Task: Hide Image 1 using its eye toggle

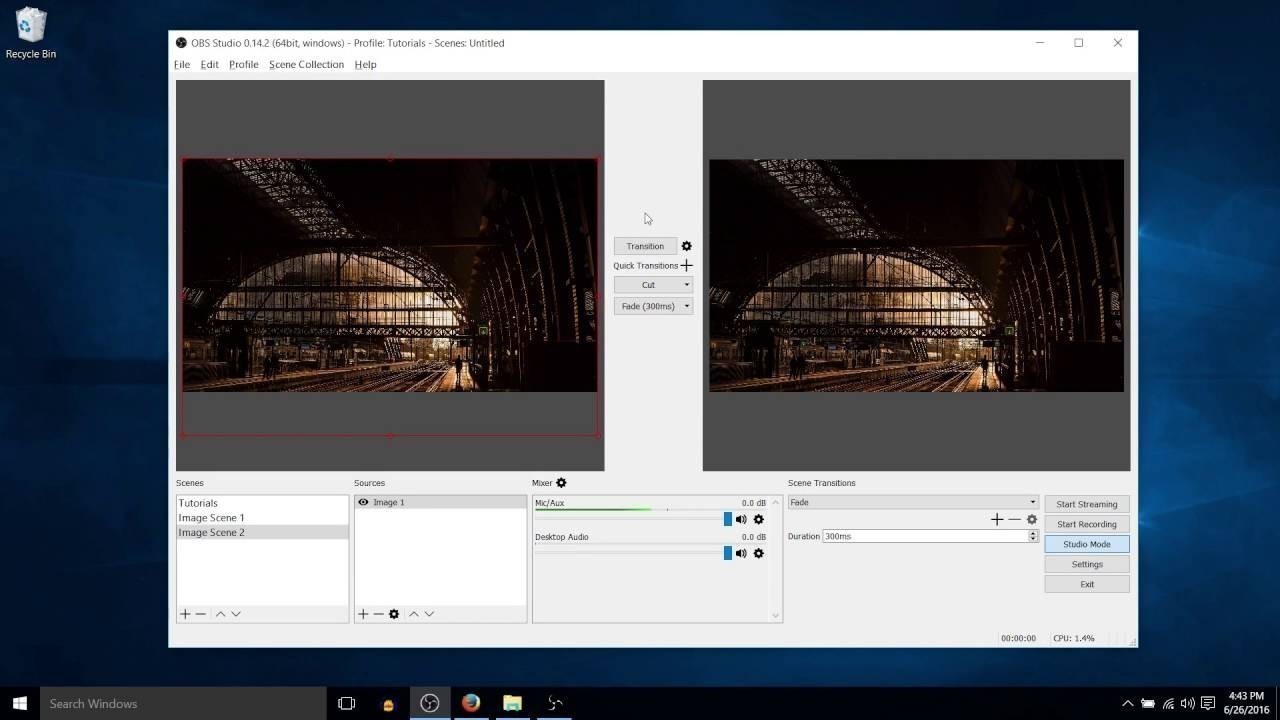Action: pos(363,502)
